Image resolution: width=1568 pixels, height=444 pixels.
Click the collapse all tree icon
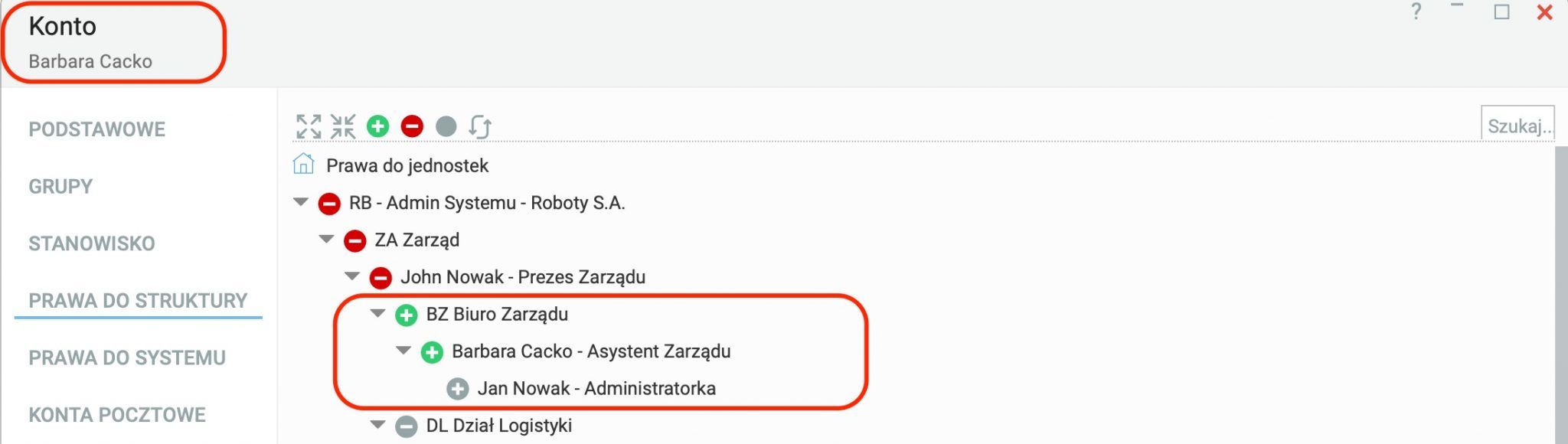[343, 126]
